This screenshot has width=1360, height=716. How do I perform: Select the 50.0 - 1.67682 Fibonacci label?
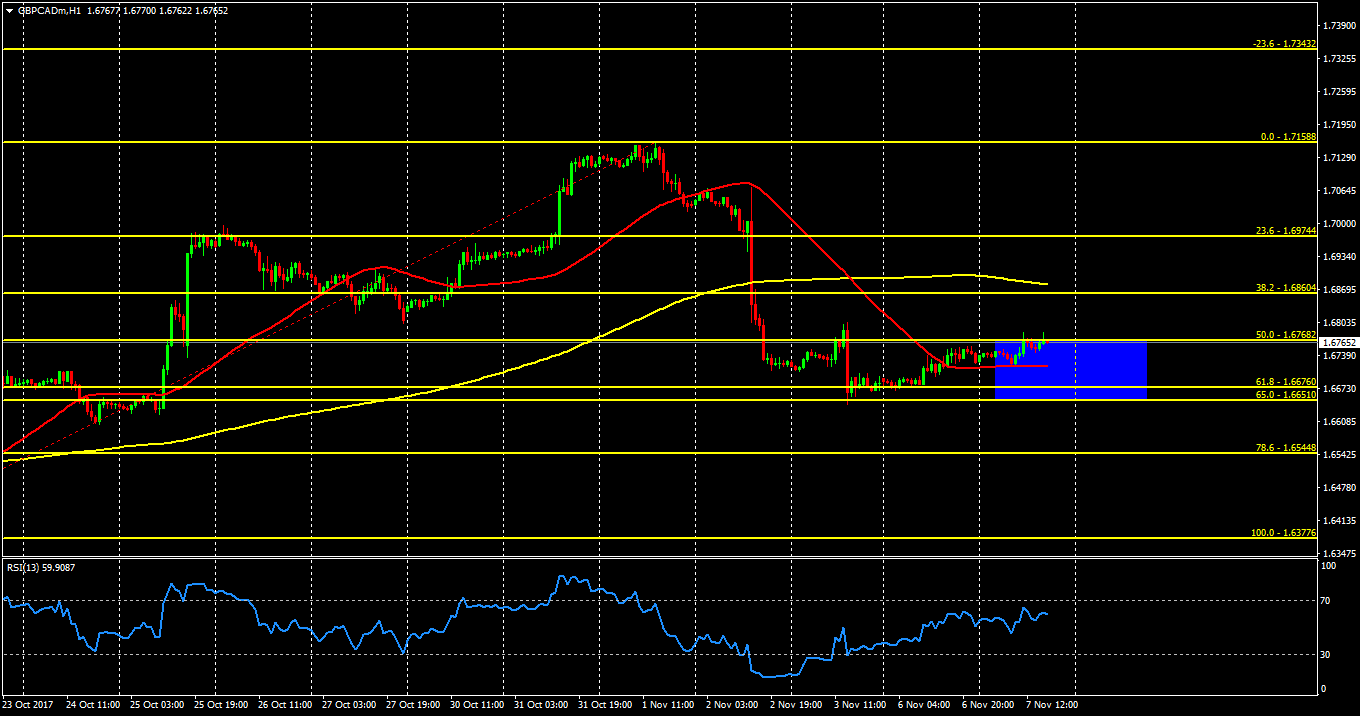[x=1285, y=335]
